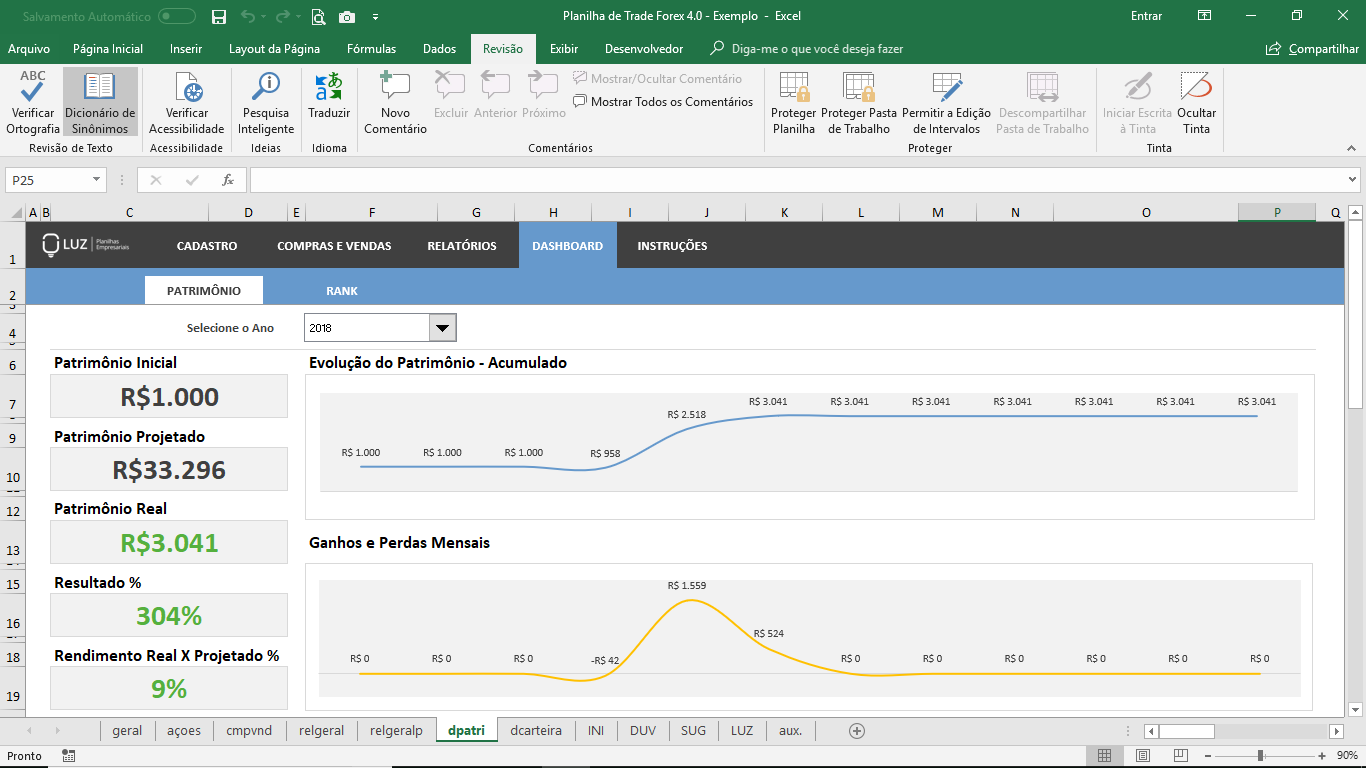Open the dcarteira sheet tab
The height and width of the screenshot is (768, 1366).
click(x=537, y=730)
